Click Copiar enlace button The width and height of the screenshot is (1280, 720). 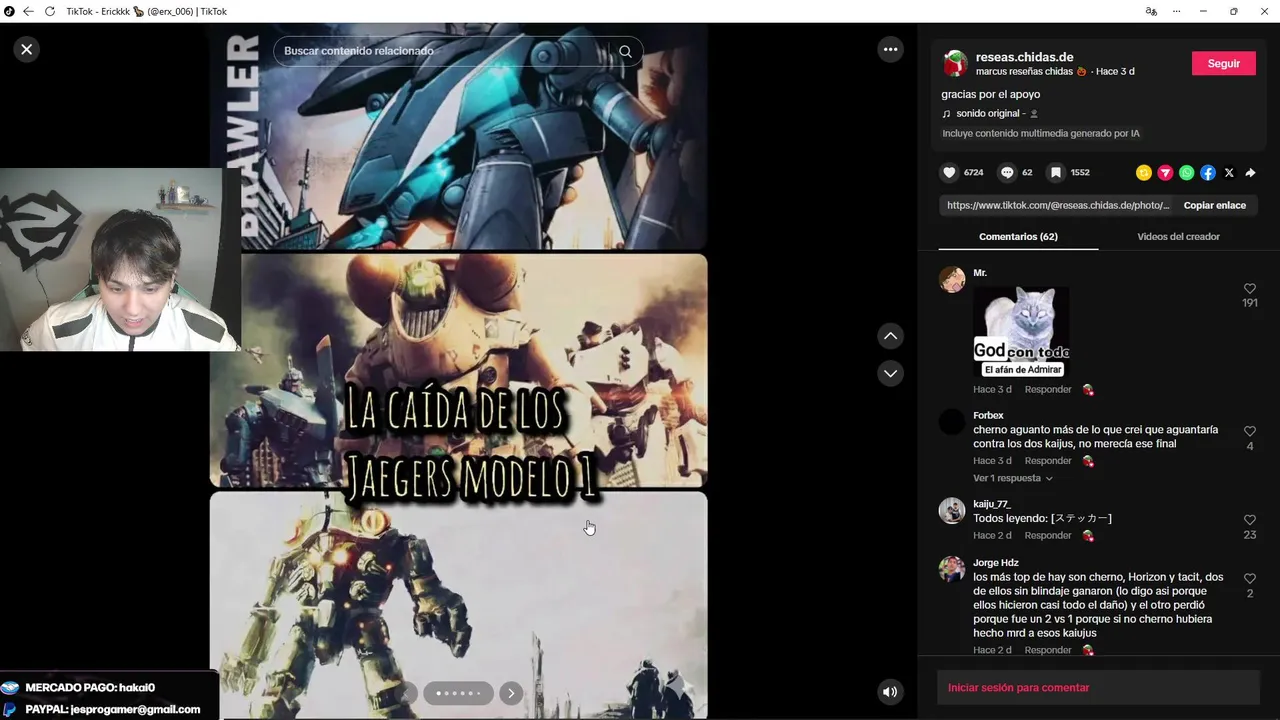pos(1215,205)
